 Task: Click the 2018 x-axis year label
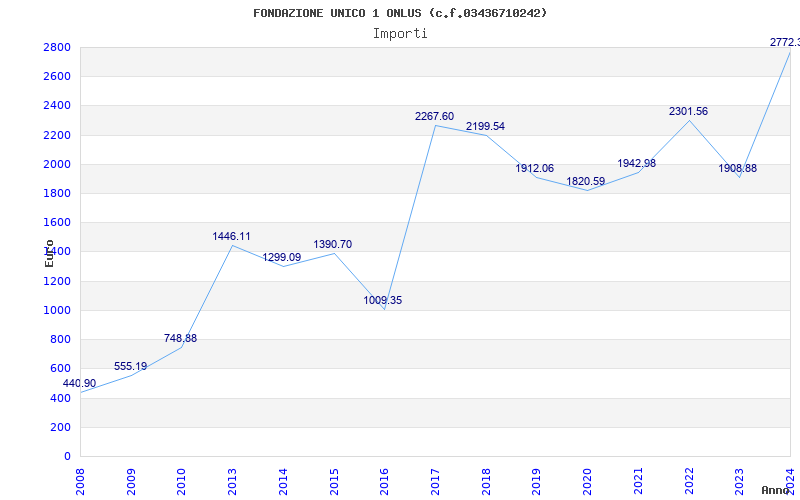(486, 482)
